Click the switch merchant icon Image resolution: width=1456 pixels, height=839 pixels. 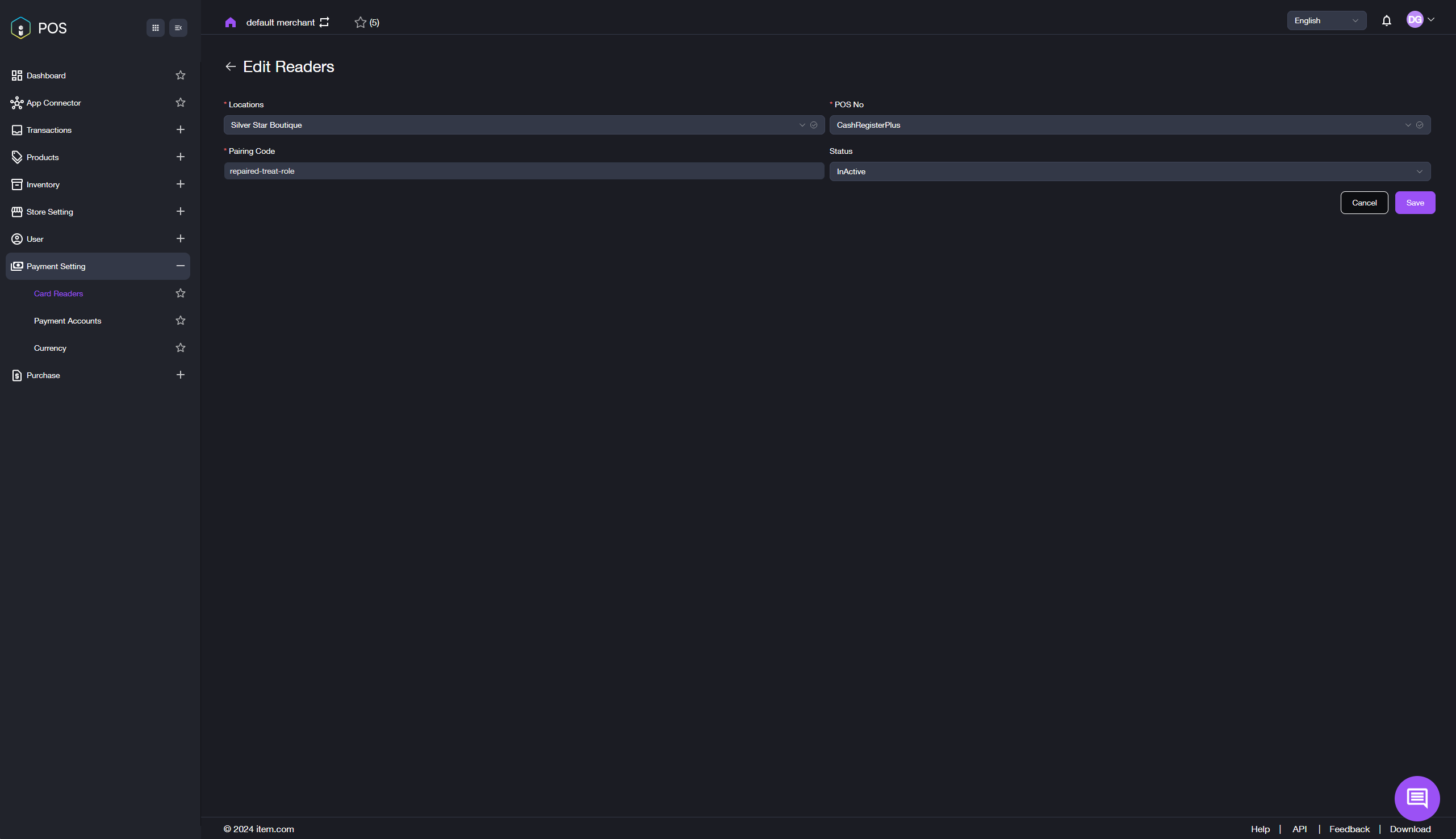coord(324,22)
